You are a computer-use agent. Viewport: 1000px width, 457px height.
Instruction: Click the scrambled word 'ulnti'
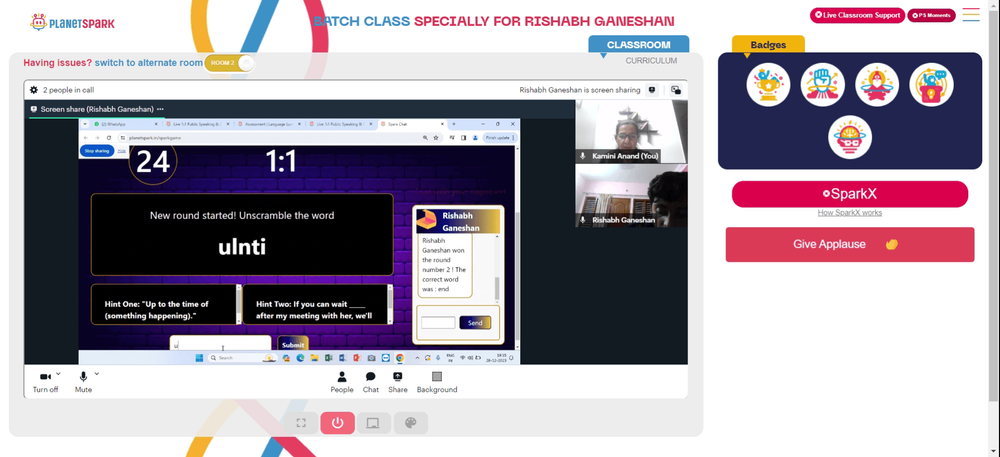coord(242,247)
